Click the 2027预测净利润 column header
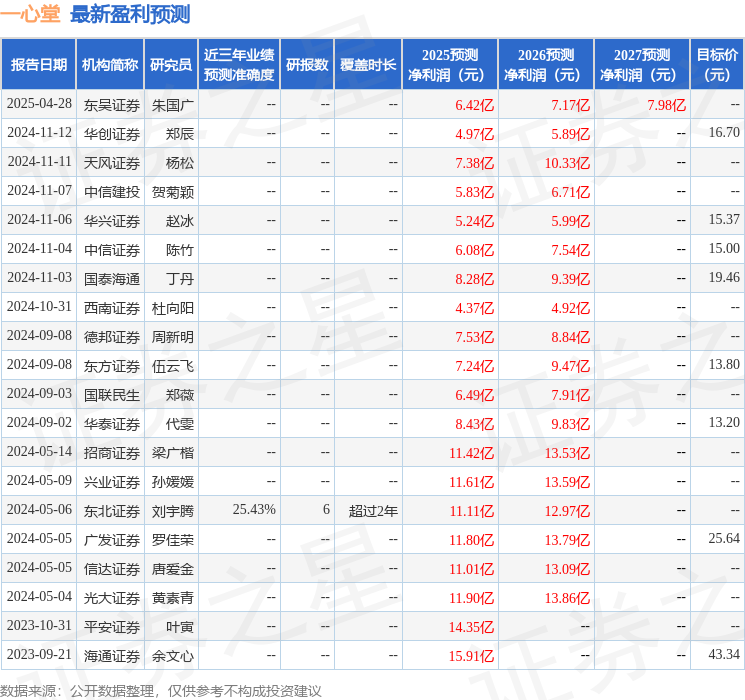 642,64
